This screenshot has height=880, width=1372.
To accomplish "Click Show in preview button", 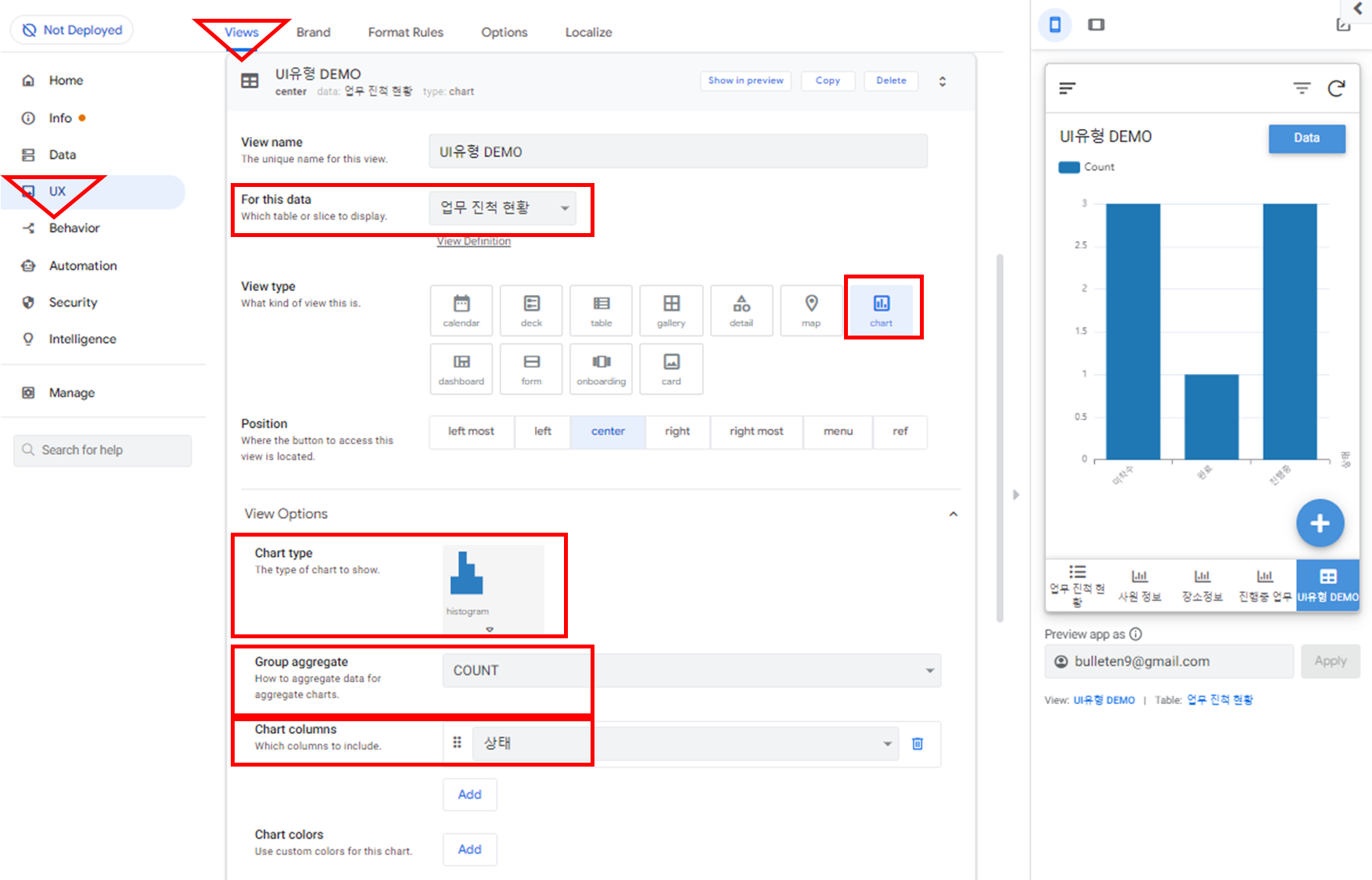I will pos(745,81).
